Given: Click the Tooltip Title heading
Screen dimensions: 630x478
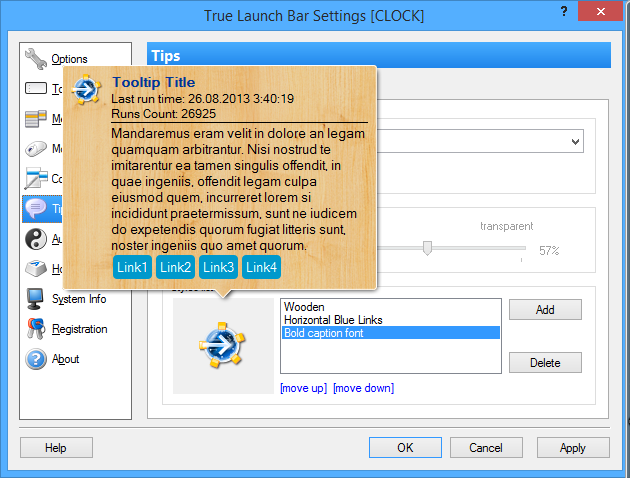Looking at the screenshot, I should (x=153, y=82).
